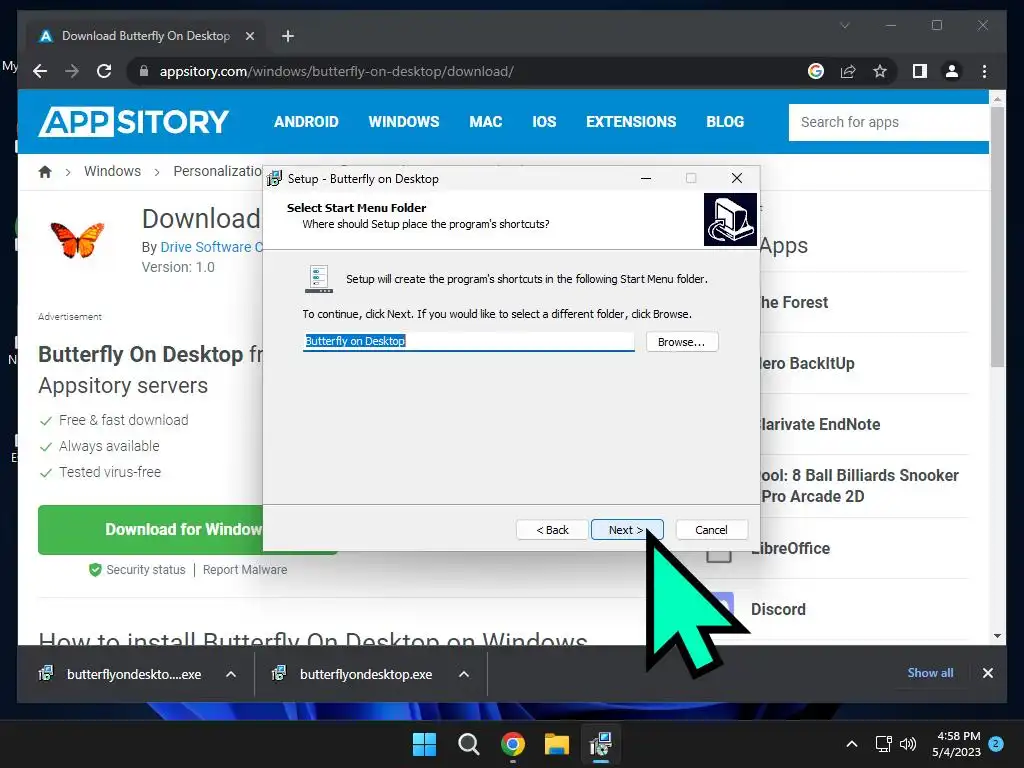This screenshot has height=768, width=1024.
Task: Close the Download Butterfly On Desktop tab
Action: pos(249,36)
